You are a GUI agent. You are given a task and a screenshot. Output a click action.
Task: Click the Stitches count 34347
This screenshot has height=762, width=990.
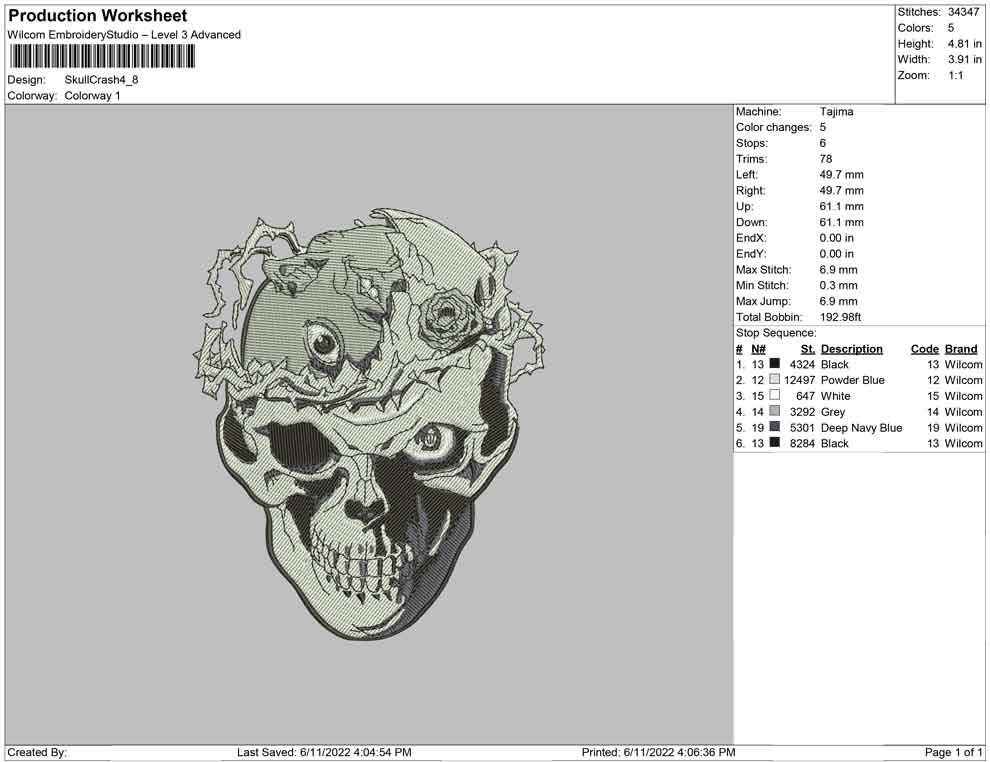point(963,12)
